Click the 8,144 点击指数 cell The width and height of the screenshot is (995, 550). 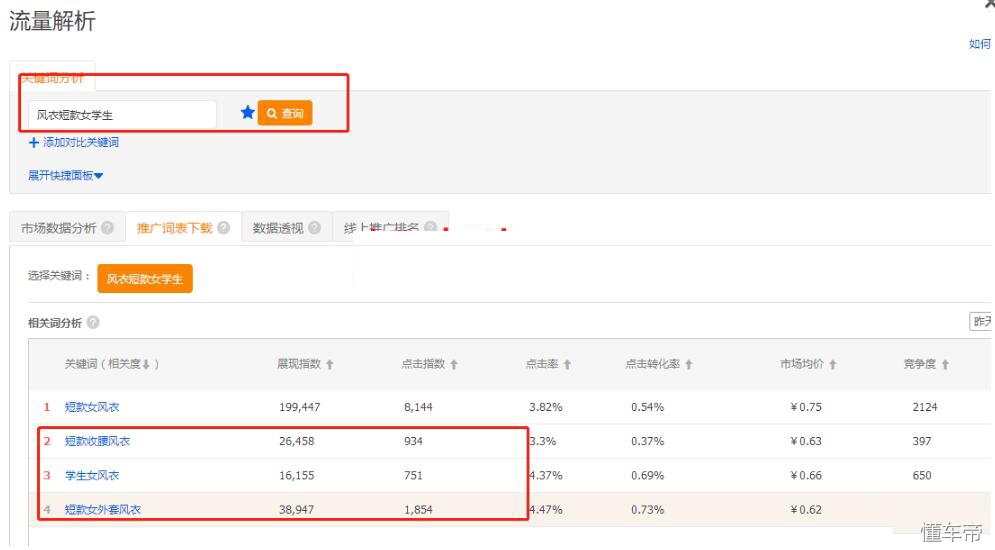(418, 407)
